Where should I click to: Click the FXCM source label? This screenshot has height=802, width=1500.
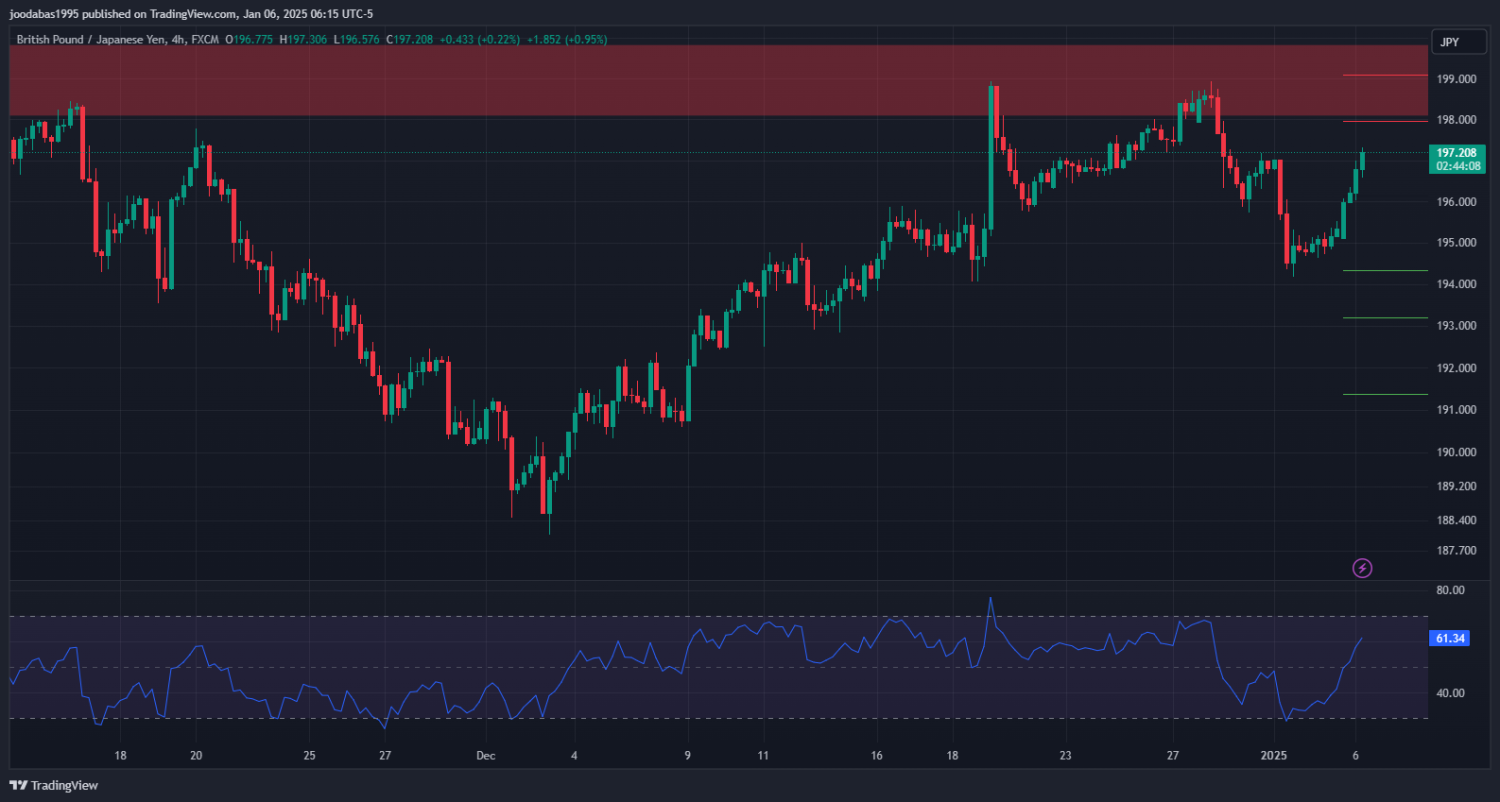(205, 40)
